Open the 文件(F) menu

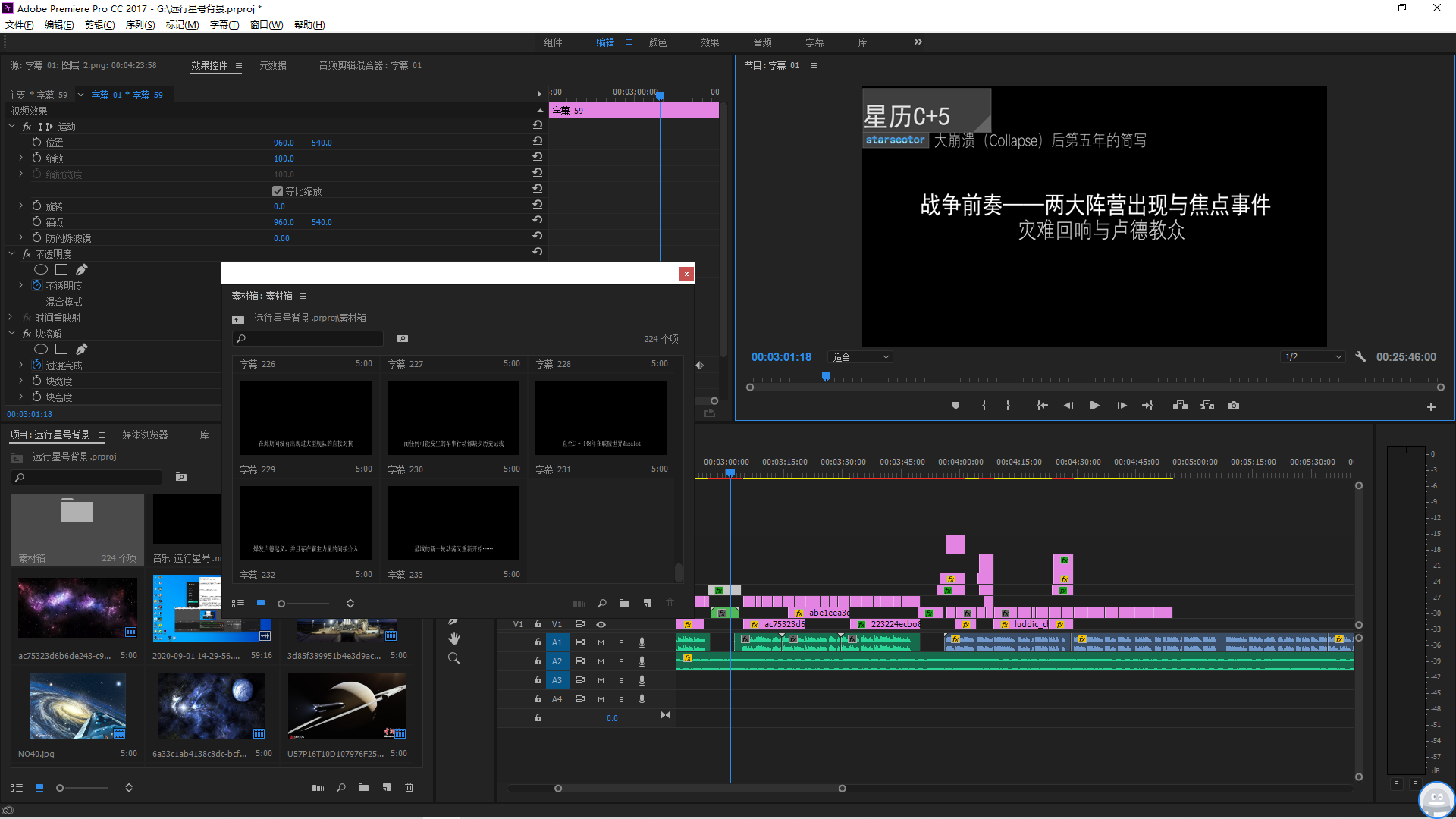coord(20,25)
